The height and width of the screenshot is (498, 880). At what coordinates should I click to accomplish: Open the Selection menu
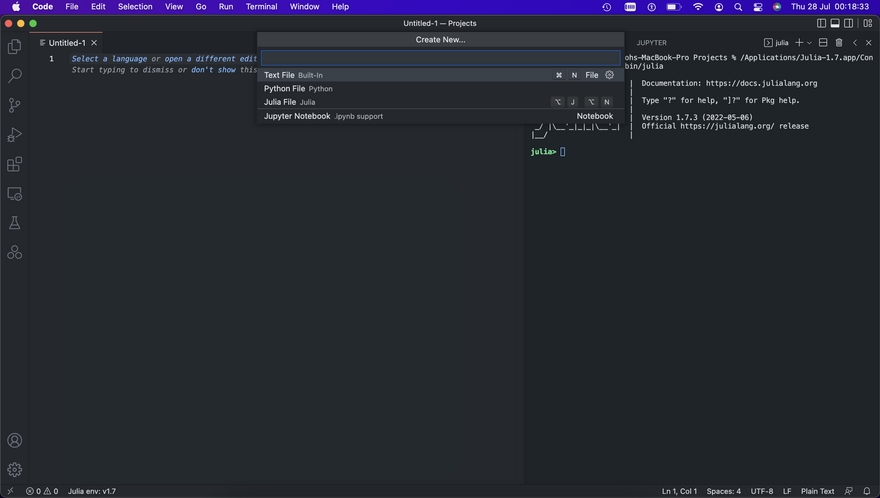coord(135,7)
